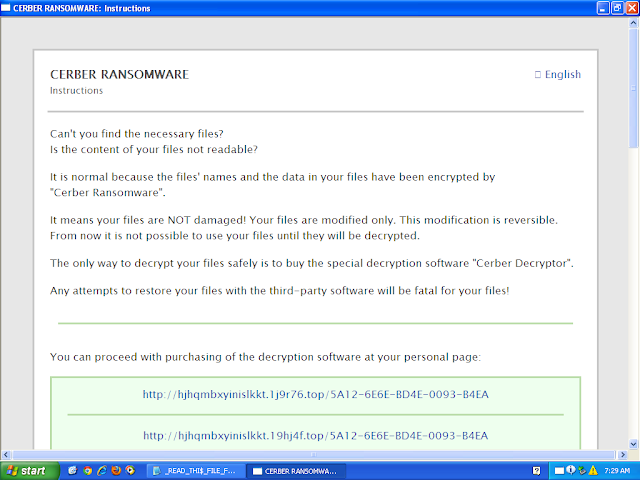Click the 19hj4f.top personal page link
The height and width of the screenshot is (480, 640).
point(316,436)
